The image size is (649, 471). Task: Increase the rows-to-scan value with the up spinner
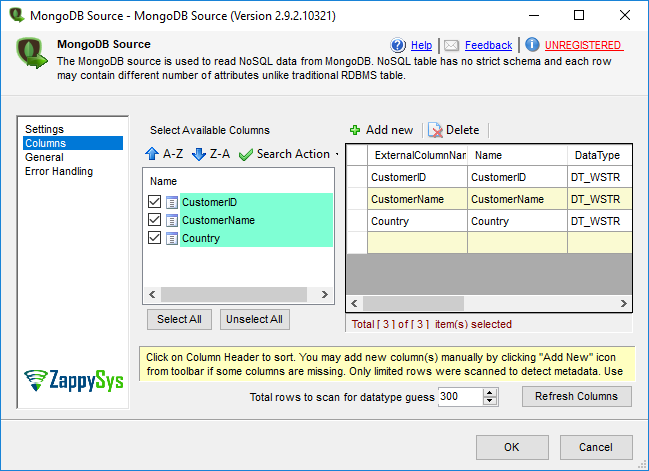point(490,393)
